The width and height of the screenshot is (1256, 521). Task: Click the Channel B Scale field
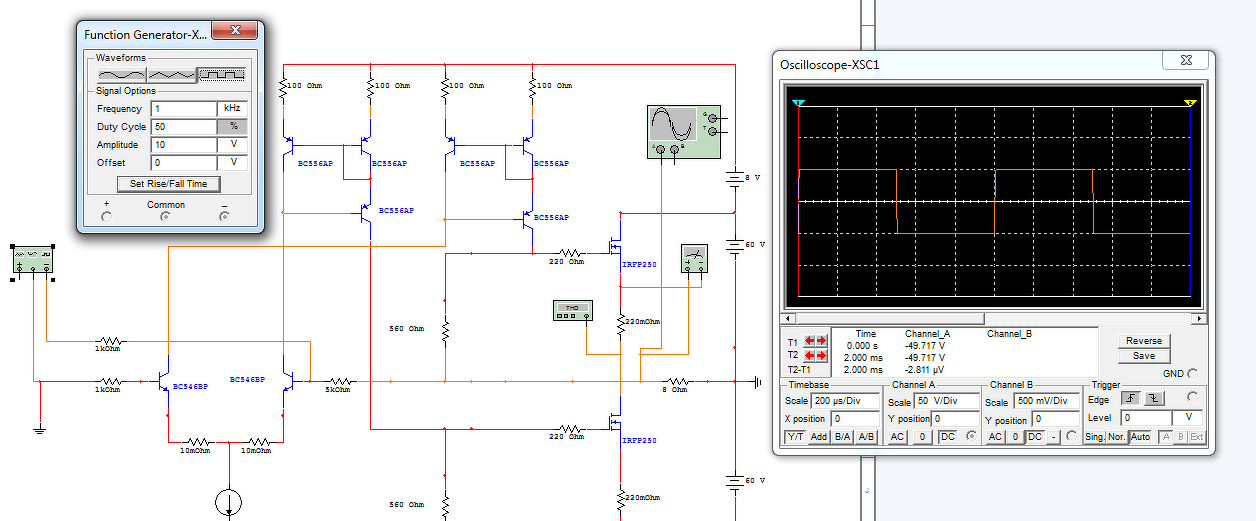tap(1046, 401)
